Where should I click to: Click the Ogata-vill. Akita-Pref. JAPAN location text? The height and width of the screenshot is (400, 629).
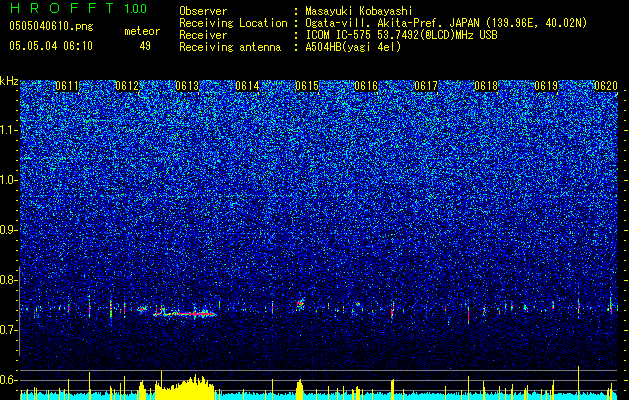coord(446,23)
